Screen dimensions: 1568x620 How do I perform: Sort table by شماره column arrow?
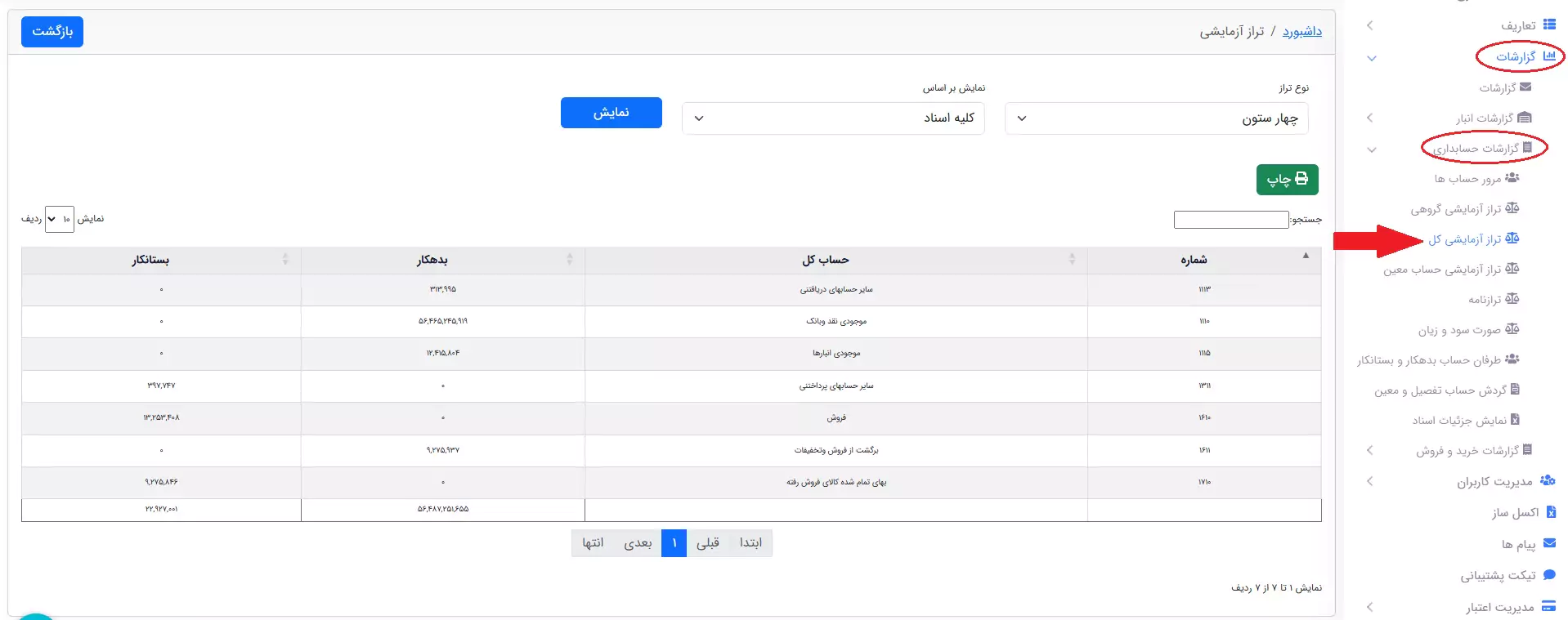1306,256
